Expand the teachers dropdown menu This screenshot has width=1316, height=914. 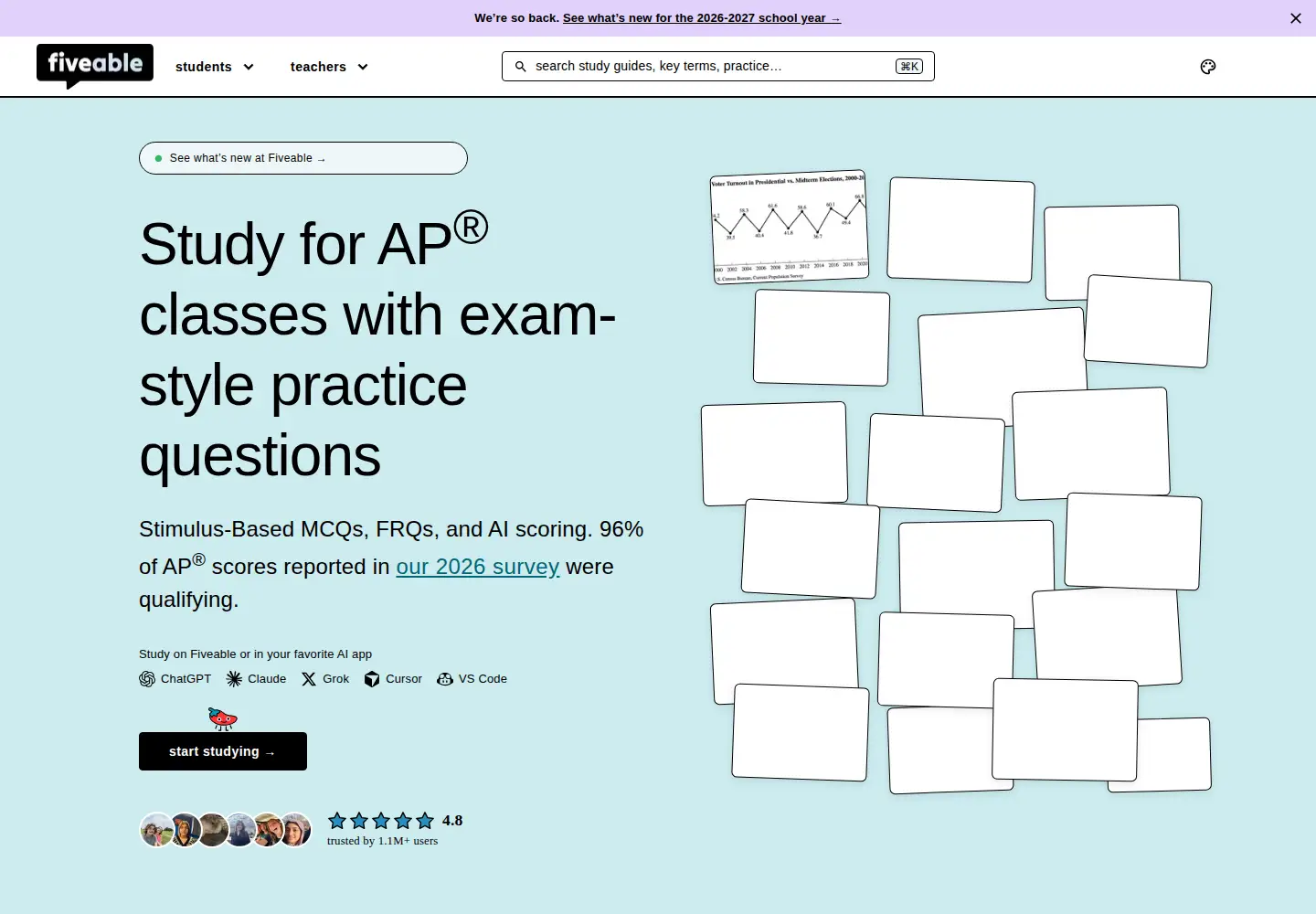pos(329,67)
